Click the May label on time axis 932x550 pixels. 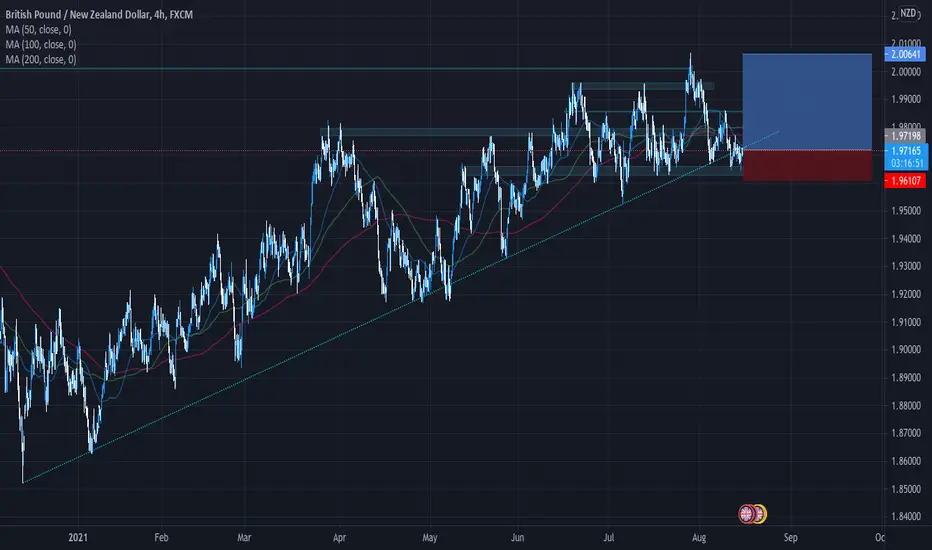(x=430, y=538)
